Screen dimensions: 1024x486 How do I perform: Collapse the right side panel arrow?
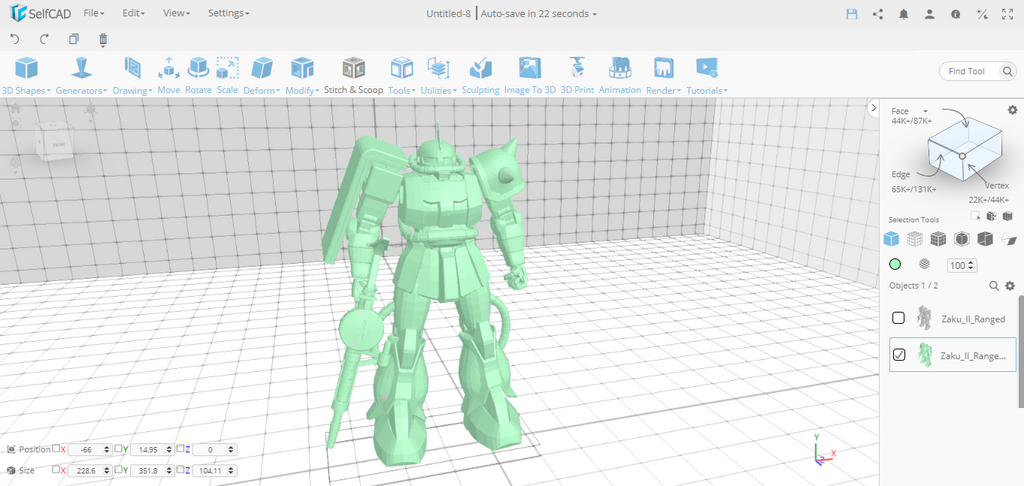point(874,108)
